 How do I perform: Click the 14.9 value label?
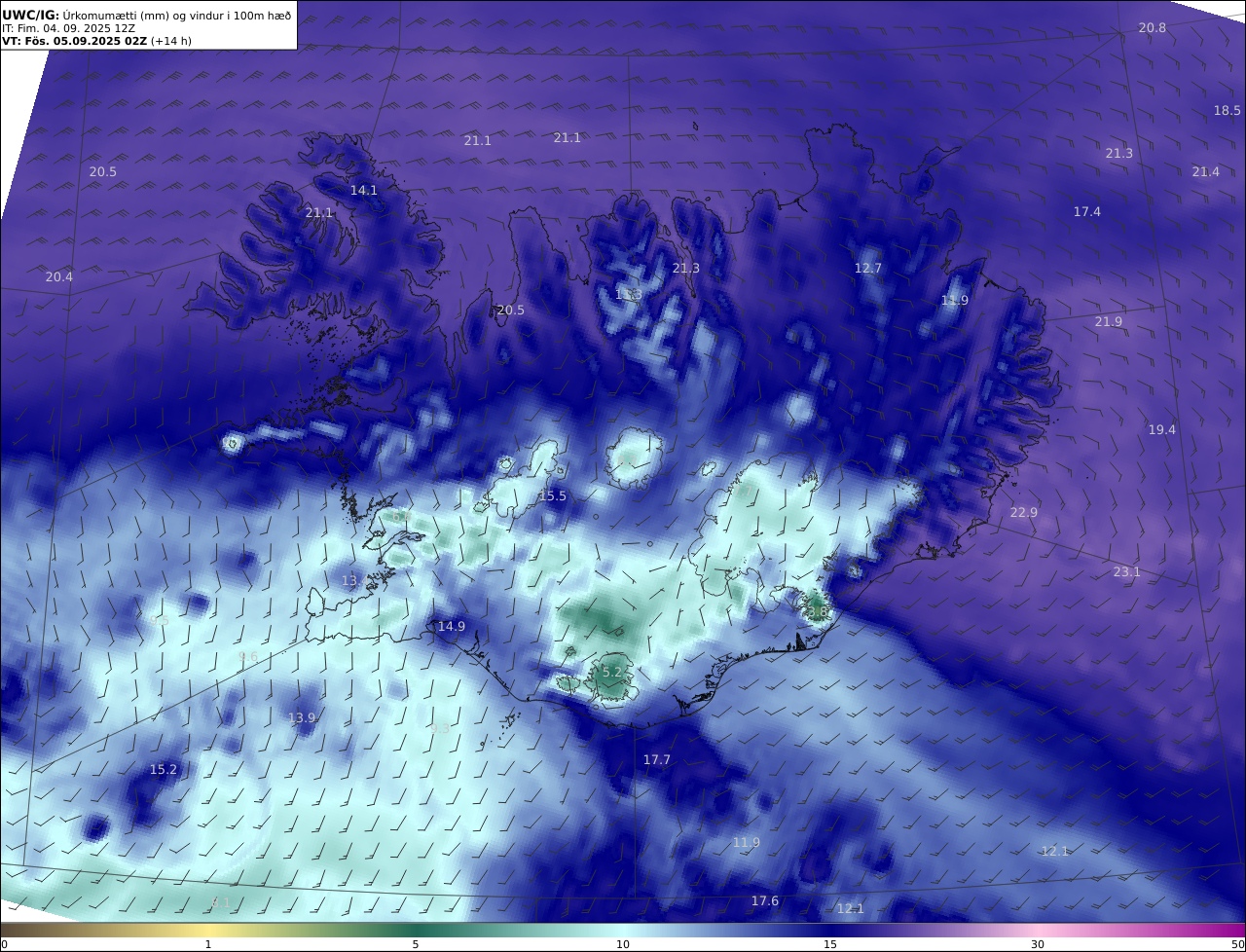point(452,627)
